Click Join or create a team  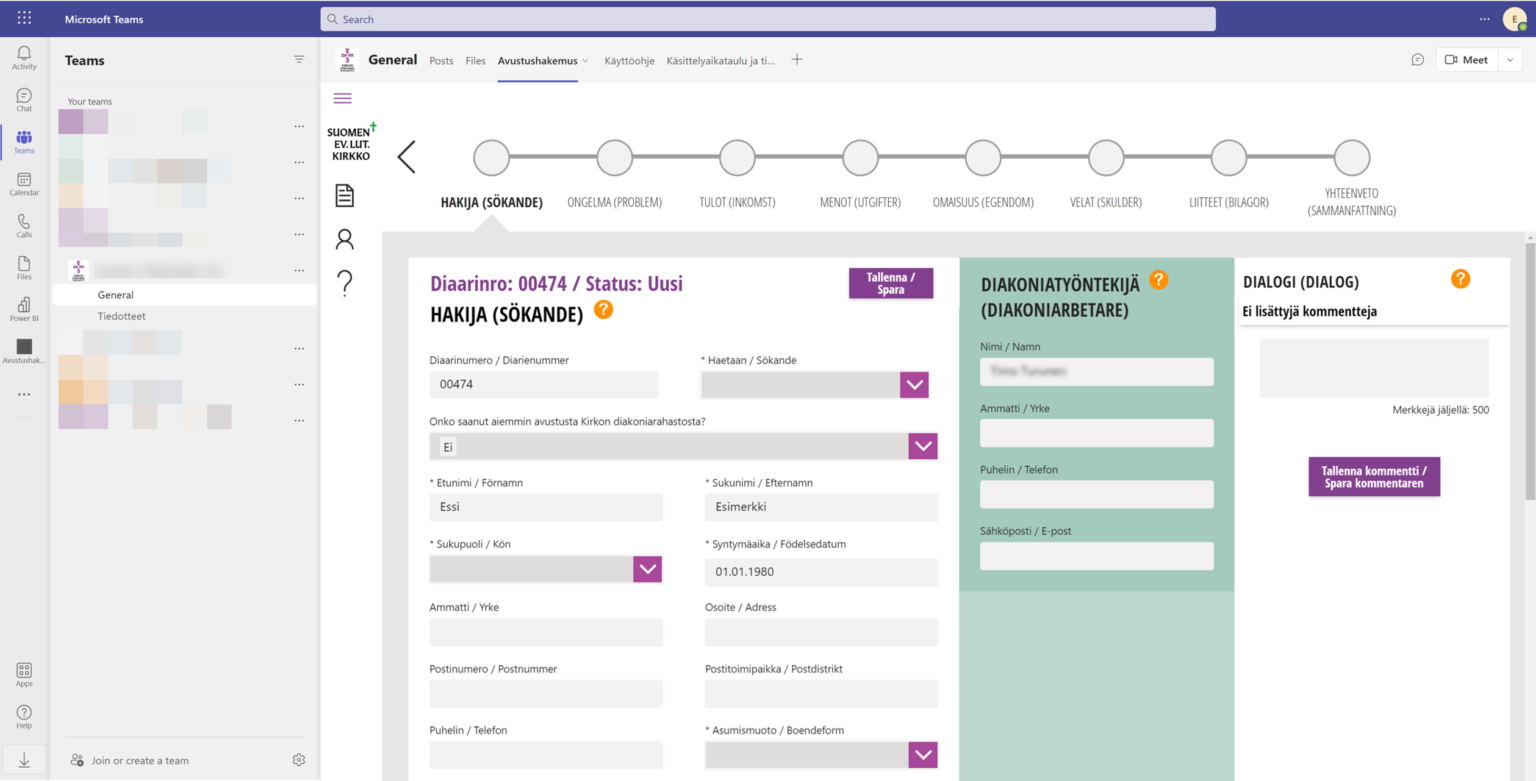(x=129, y=760)
